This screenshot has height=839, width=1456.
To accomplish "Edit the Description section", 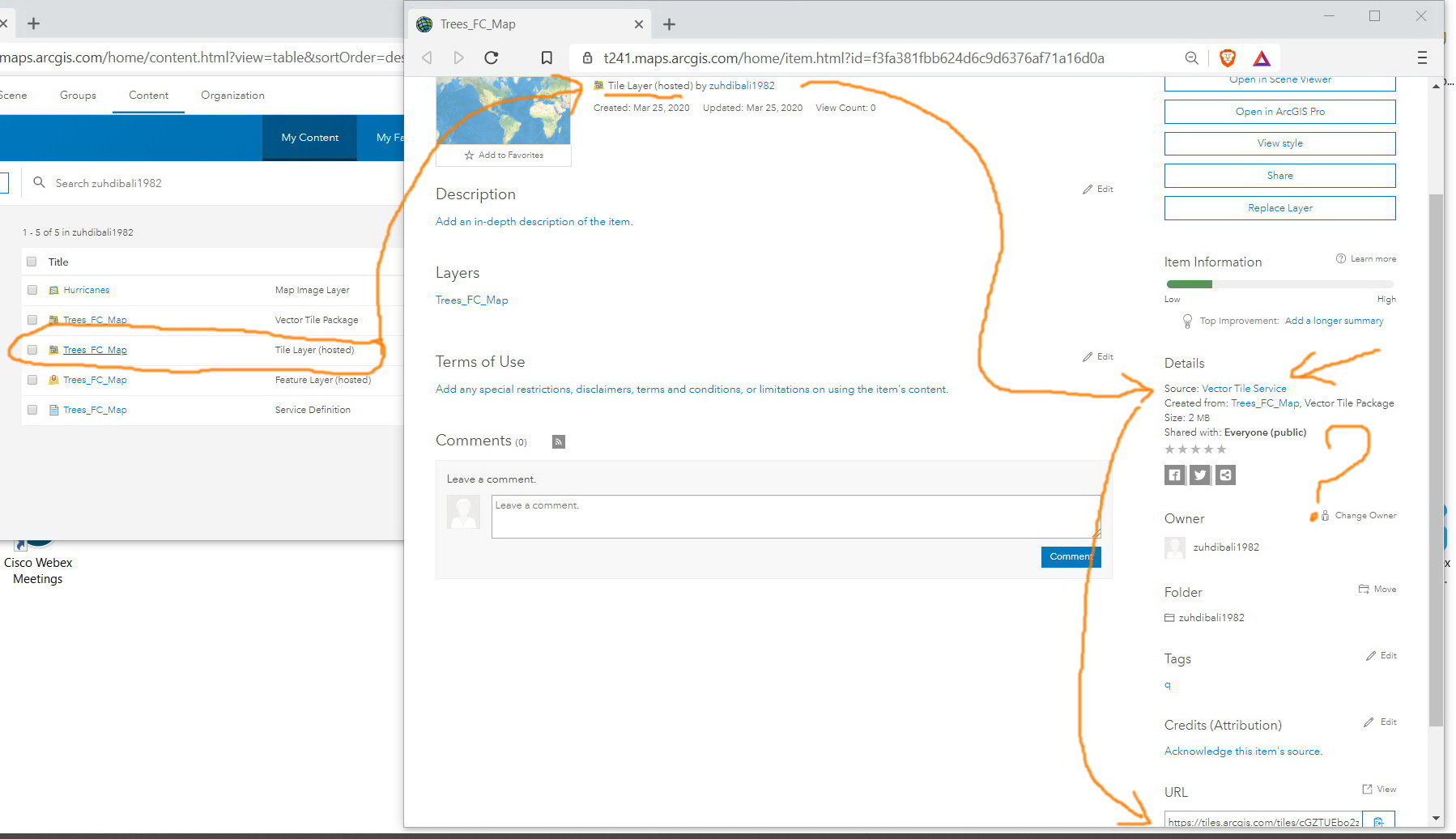I will click(1098, 189).
